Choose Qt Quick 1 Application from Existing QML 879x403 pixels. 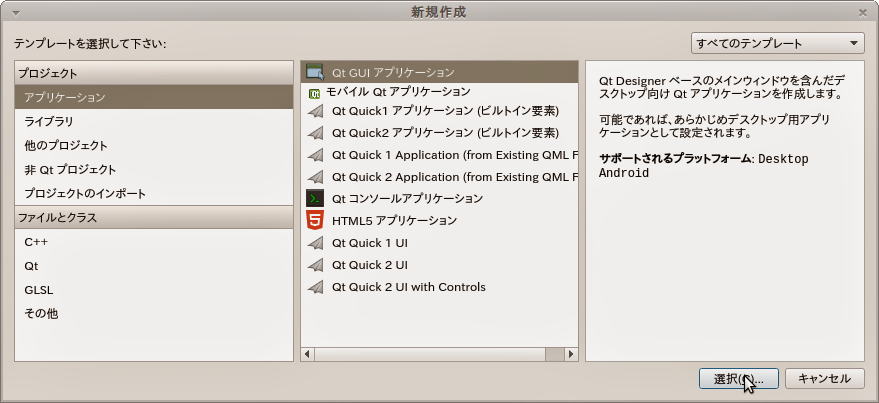pos(440,155)
